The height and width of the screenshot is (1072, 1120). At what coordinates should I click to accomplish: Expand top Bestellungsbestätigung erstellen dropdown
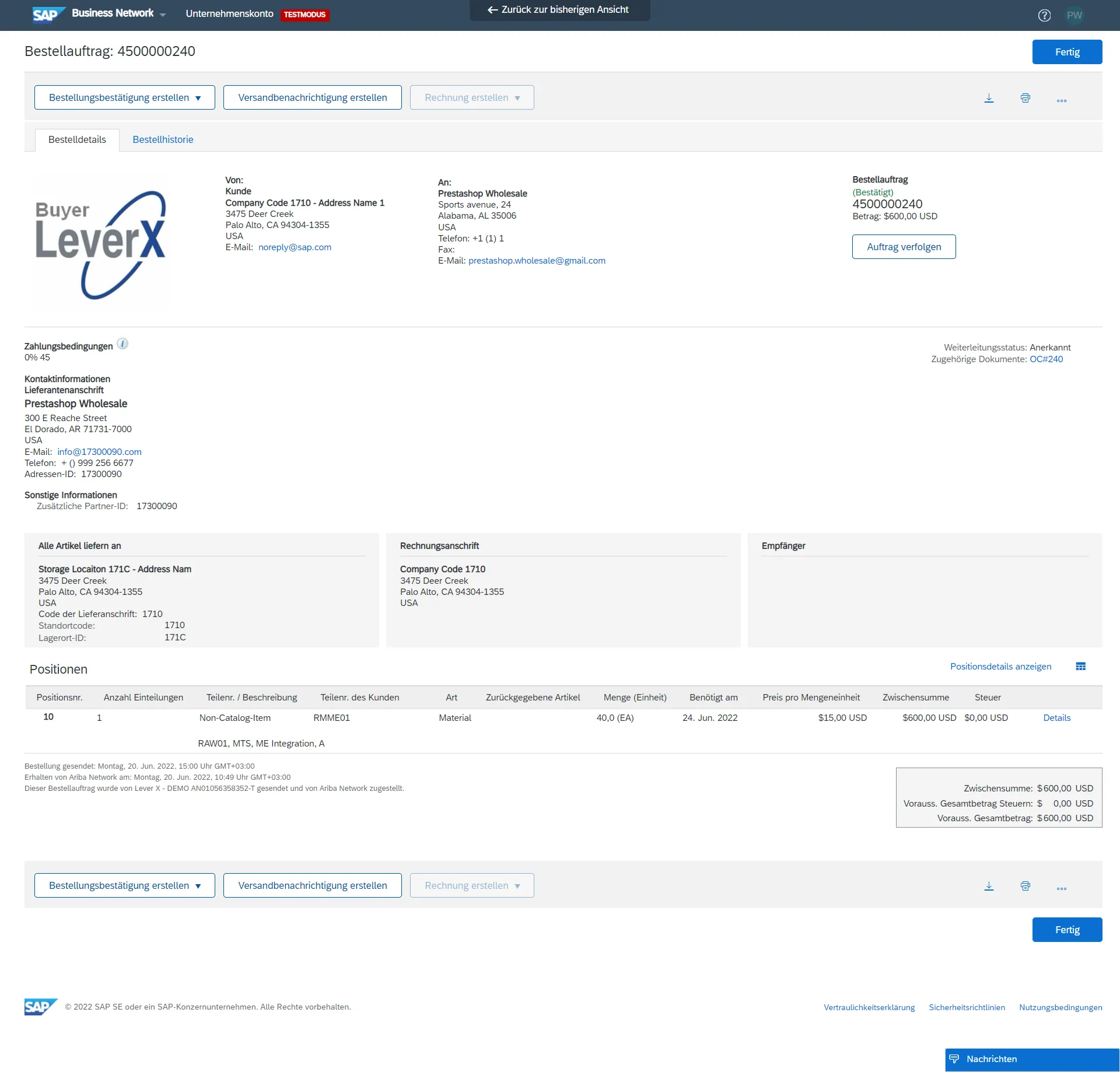(x=198, y=98)
